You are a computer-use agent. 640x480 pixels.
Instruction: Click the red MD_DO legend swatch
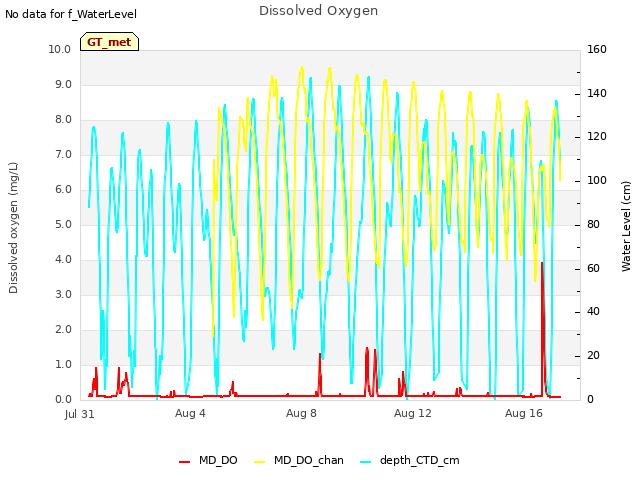184,462
